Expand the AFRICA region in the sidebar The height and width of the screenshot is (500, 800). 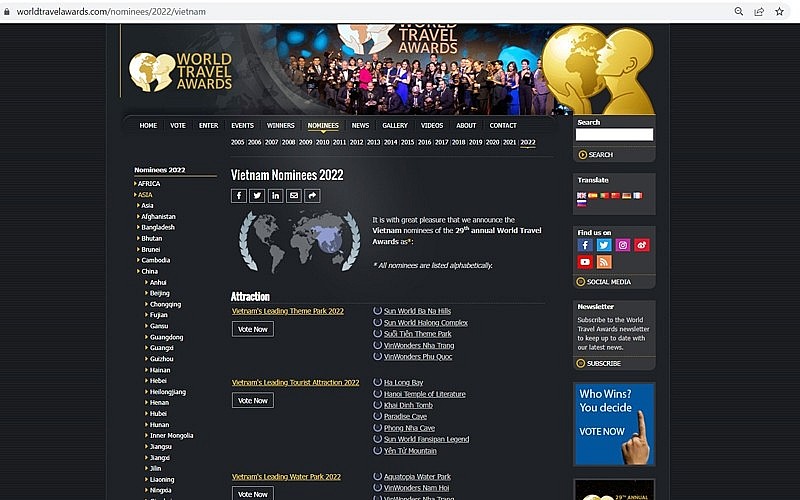tap(148, 184)
